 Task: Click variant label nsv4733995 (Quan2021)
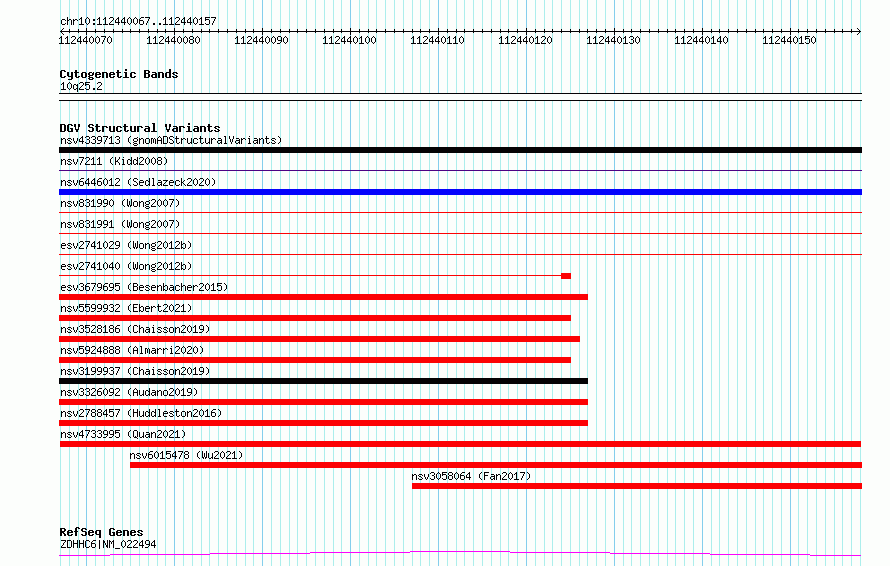123,434
